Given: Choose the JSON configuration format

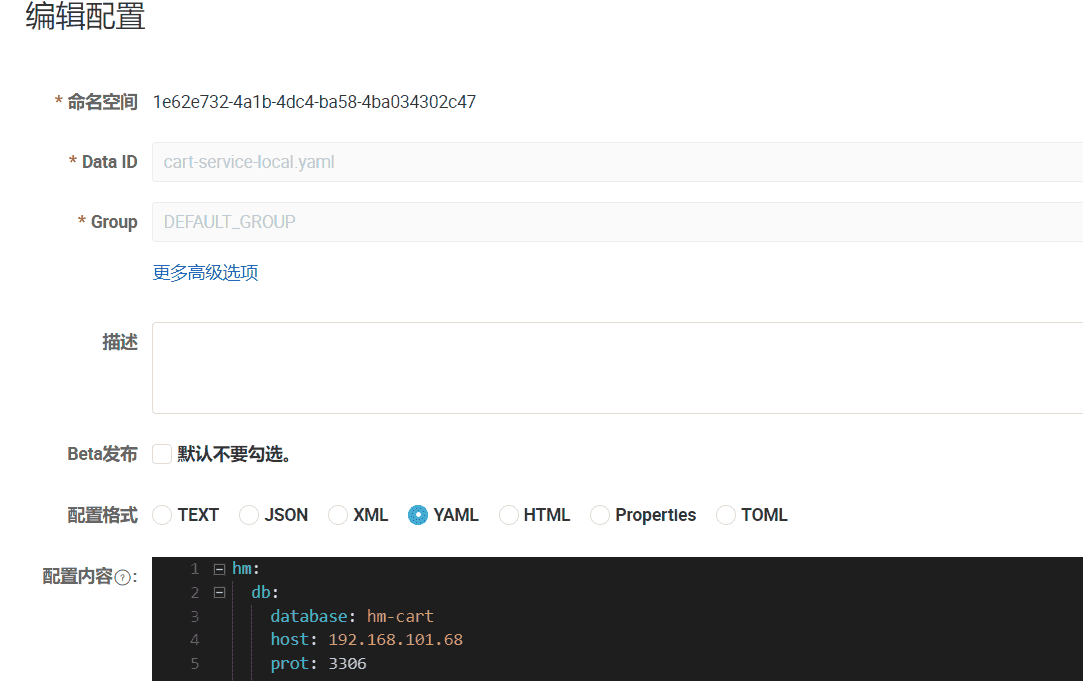Looking at the screenshot, I should coord(249,515).
